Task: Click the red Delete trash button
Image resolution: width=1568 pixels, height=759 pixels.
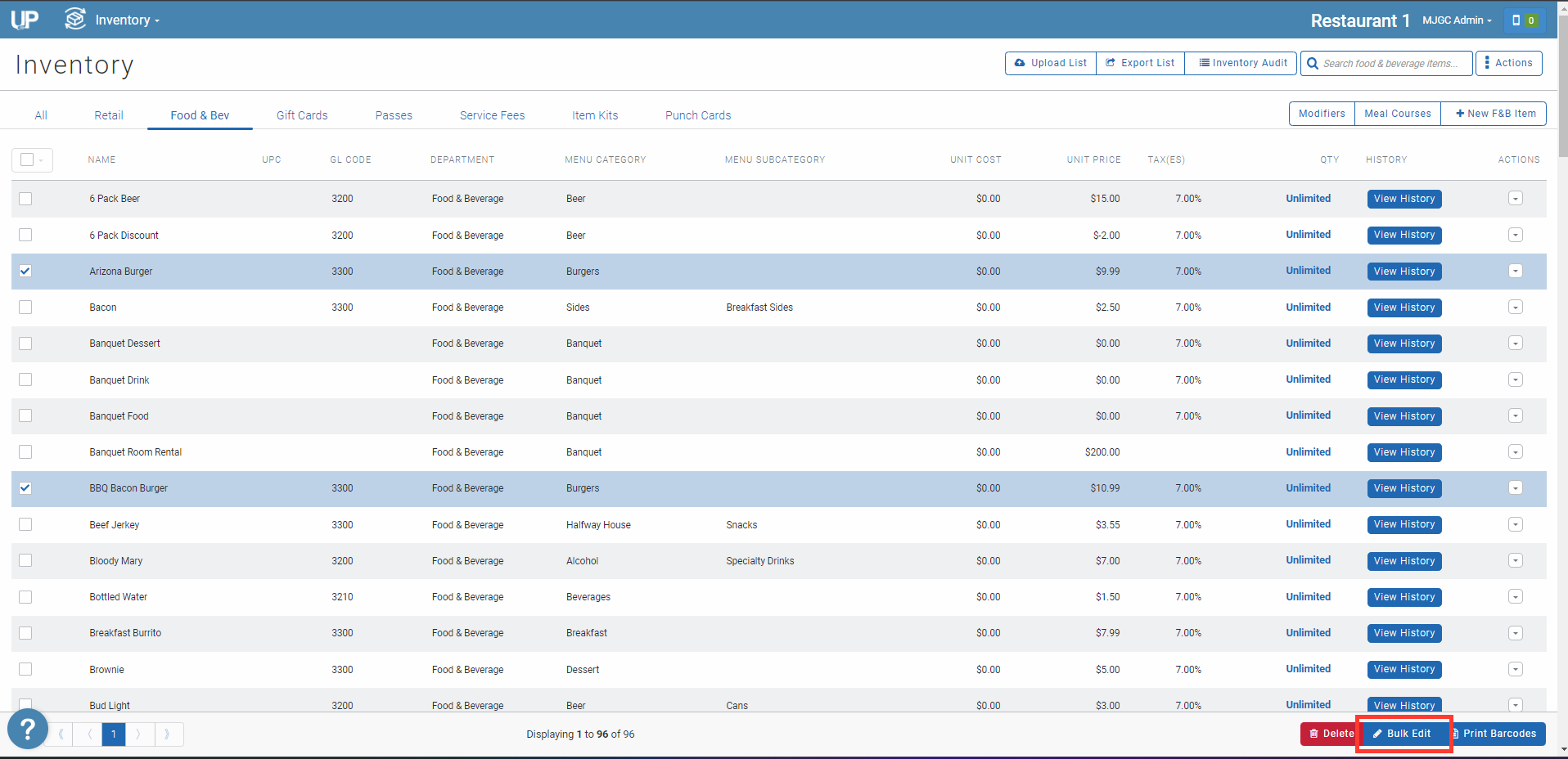Action: click(1330, 734)
